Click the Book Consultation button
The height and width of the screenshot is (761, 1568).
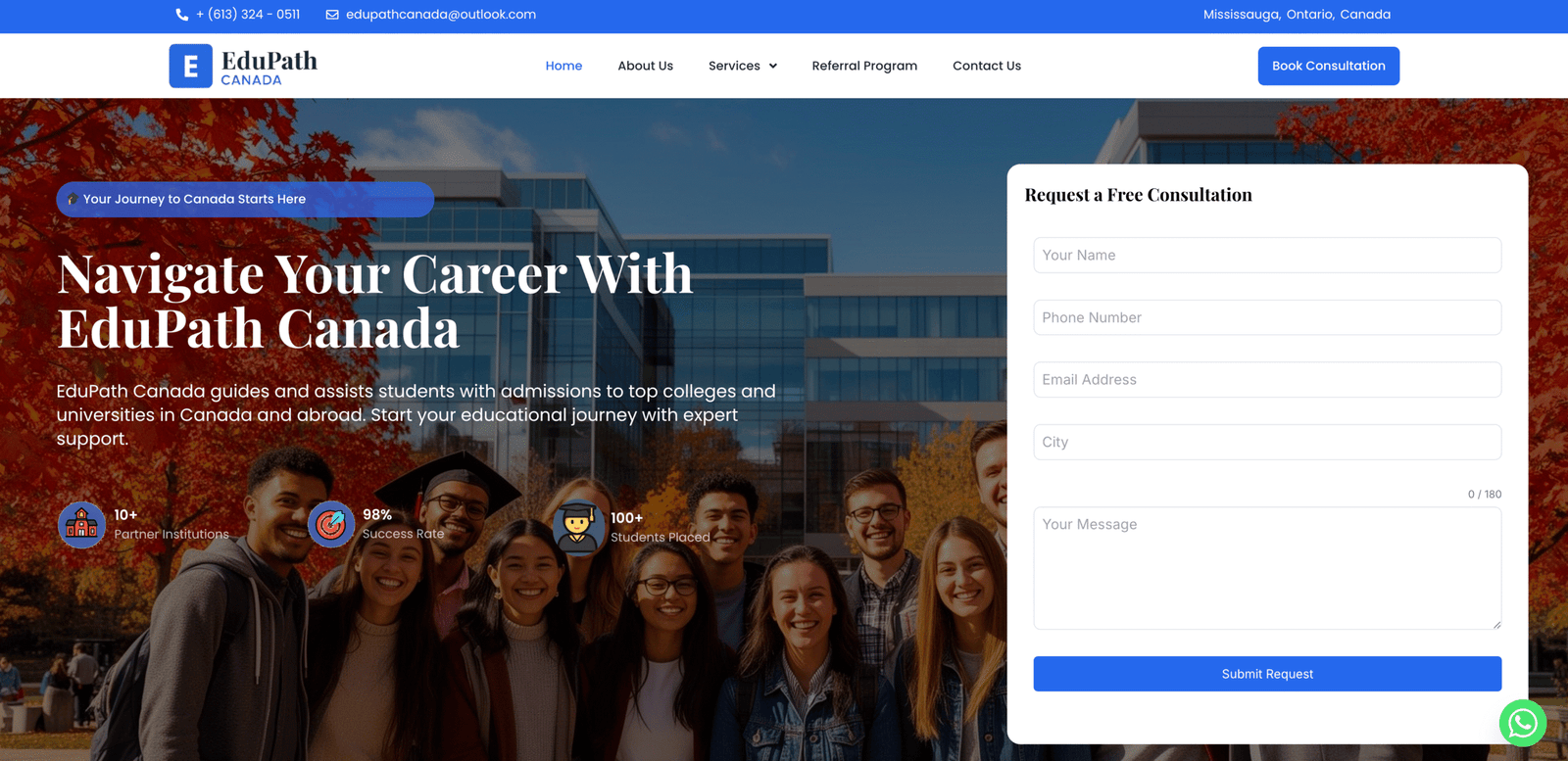tap(1328, 66)
